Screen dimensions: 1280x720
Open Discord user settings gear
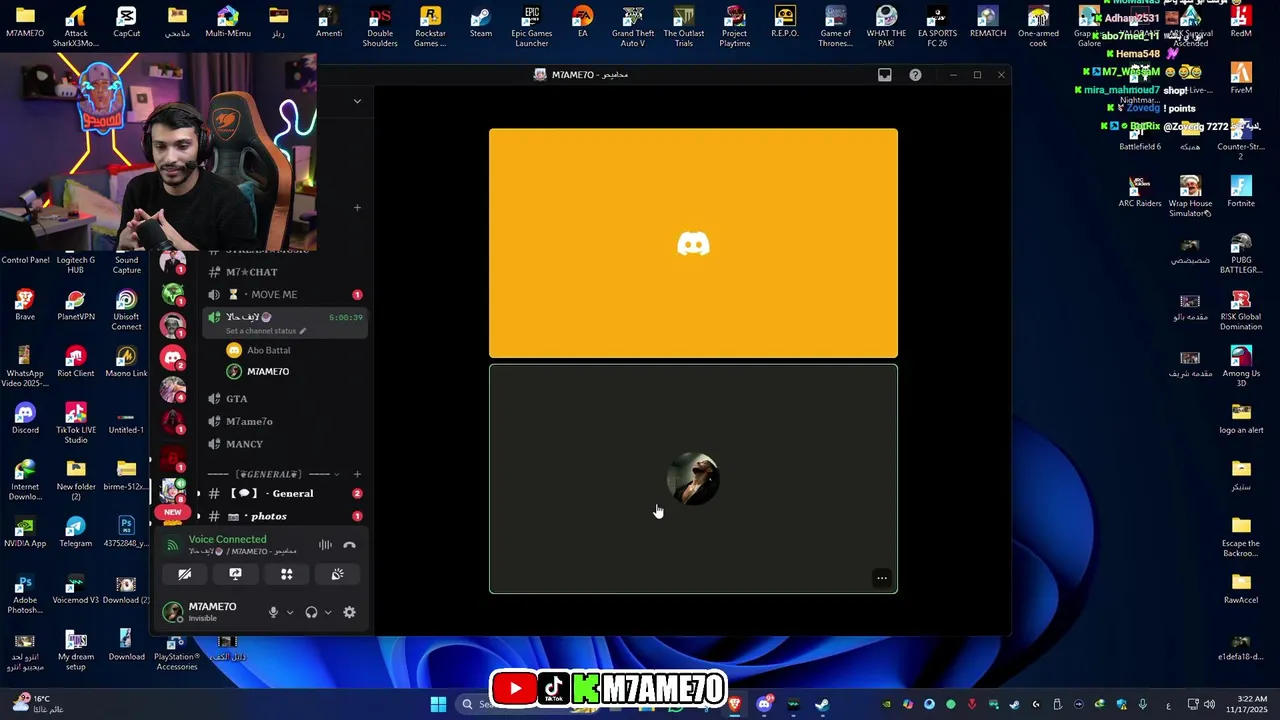[349, 612]
